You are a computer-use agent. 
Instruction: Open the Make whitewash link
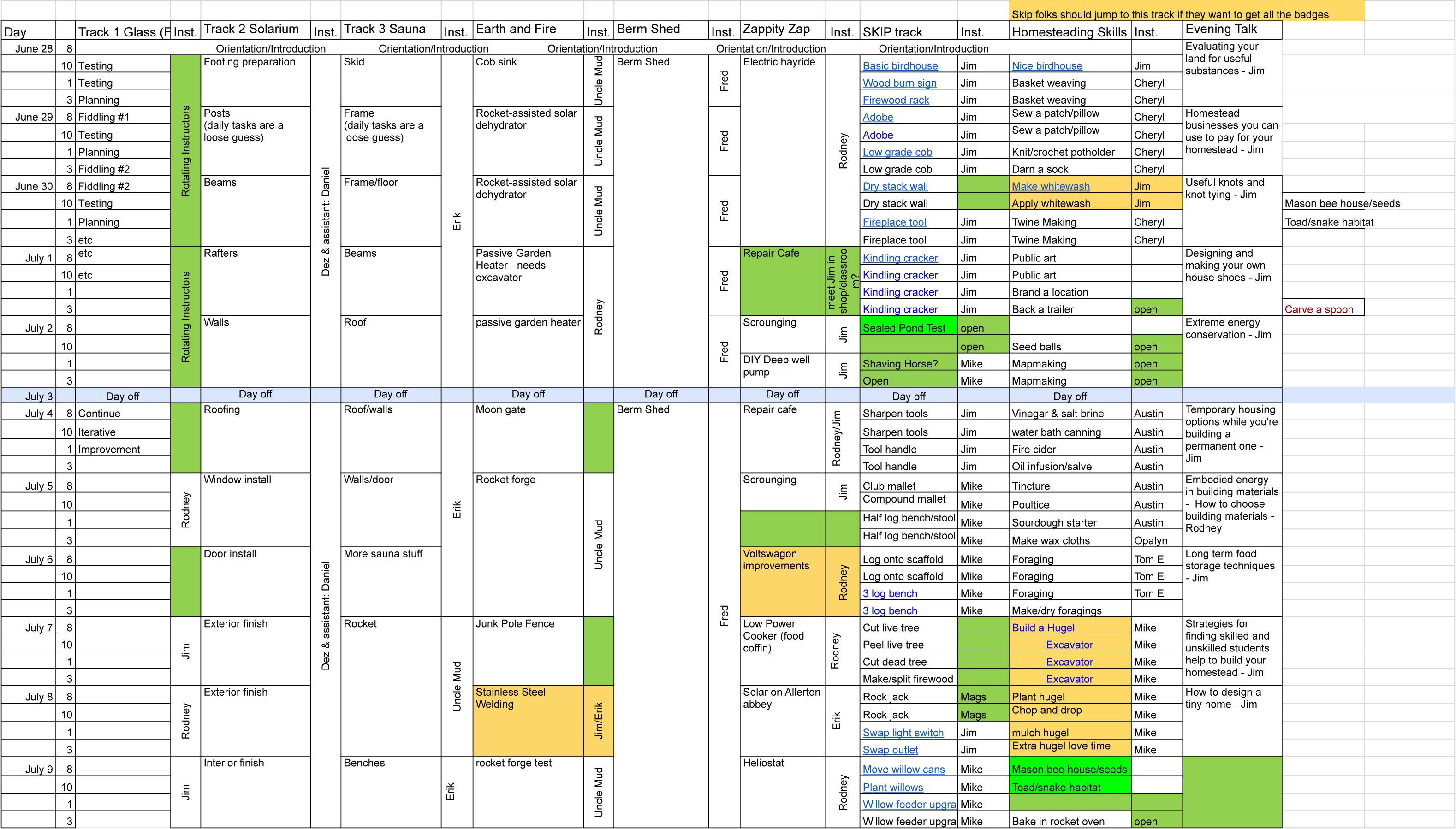pyautogui.click(x=1050, y=186)
